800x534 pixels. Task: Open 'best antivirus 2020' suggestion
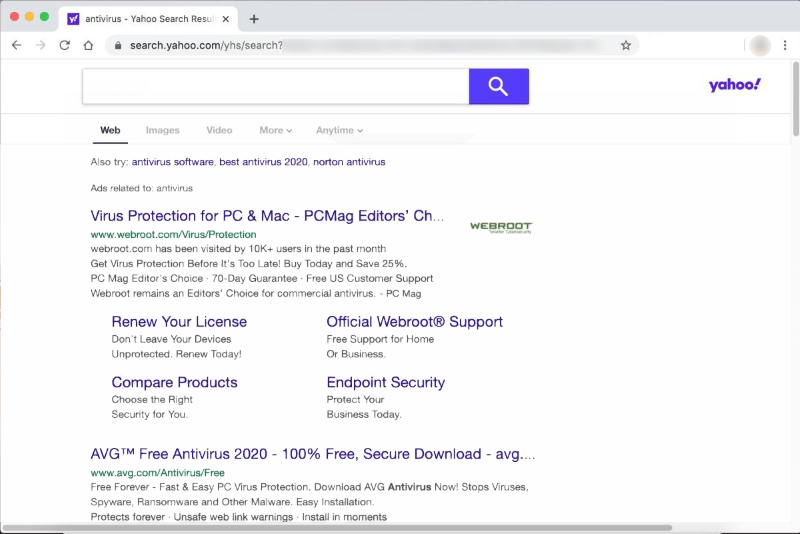tap(263, 162)
